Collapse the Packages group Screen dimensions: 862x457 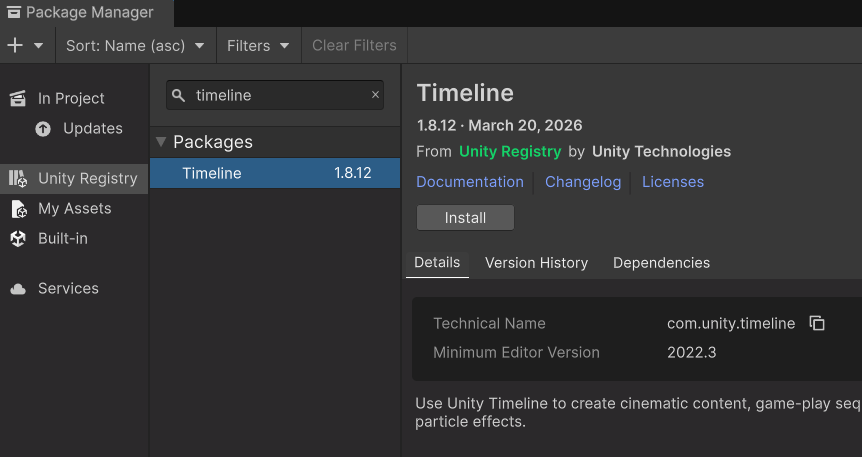pyautogui.click(x=161, y=142)
